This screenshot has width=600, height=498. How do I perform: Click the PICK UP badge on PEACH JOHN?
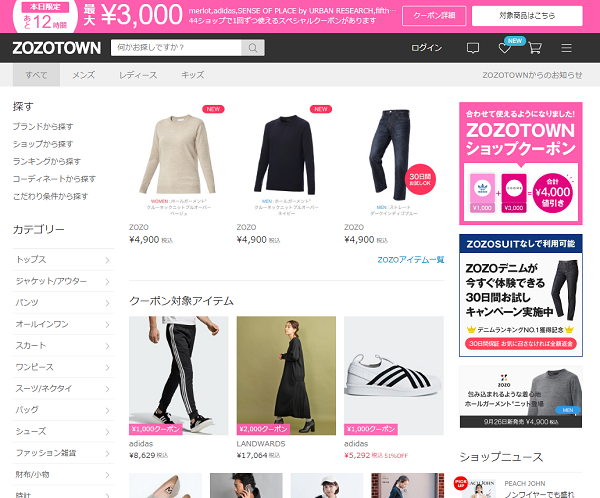click(461, 483)
